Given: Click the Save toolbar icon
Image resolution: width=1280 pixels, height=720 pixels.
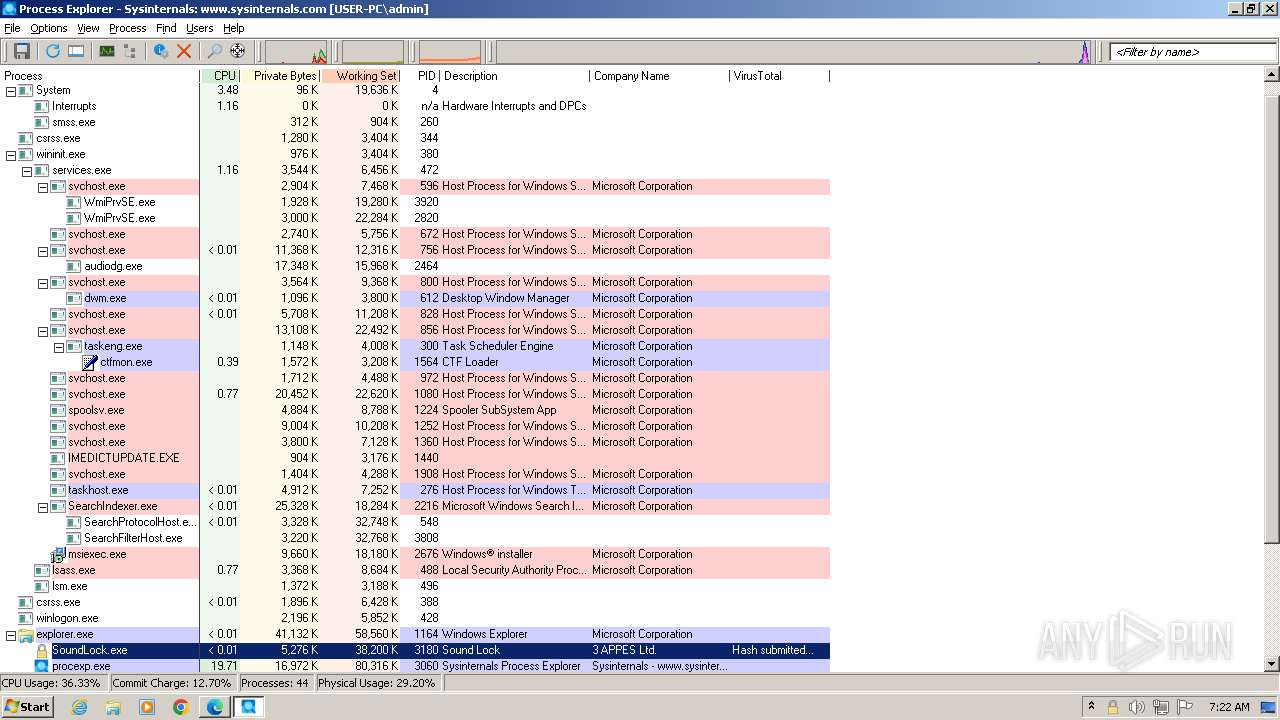Looking at the screenshot, I should pos(21,51).
